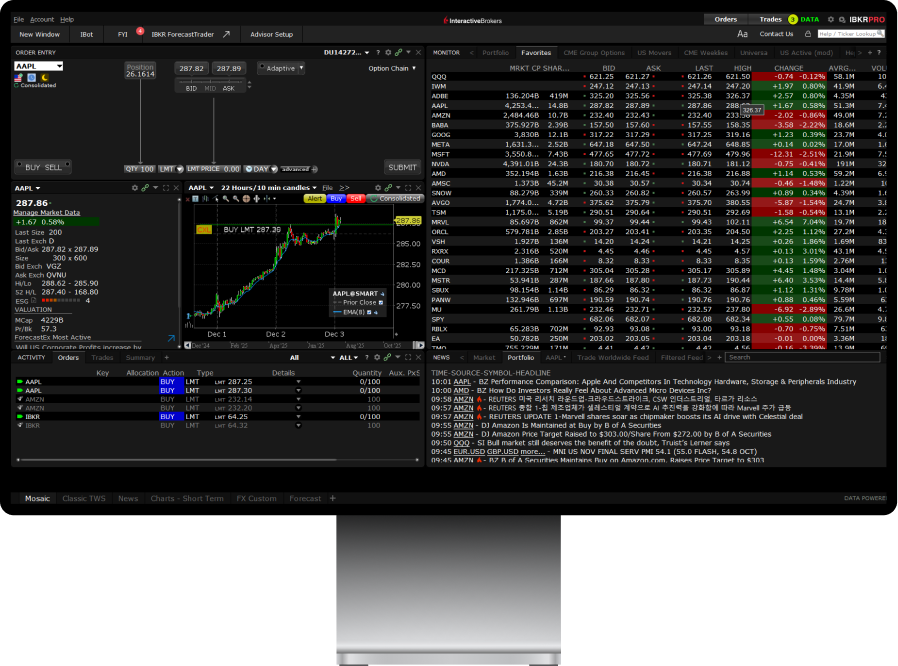Viewport: 898px width, 666px height.
Task: Click the overnight moon icon under AAPL
Action: (44, 77)
